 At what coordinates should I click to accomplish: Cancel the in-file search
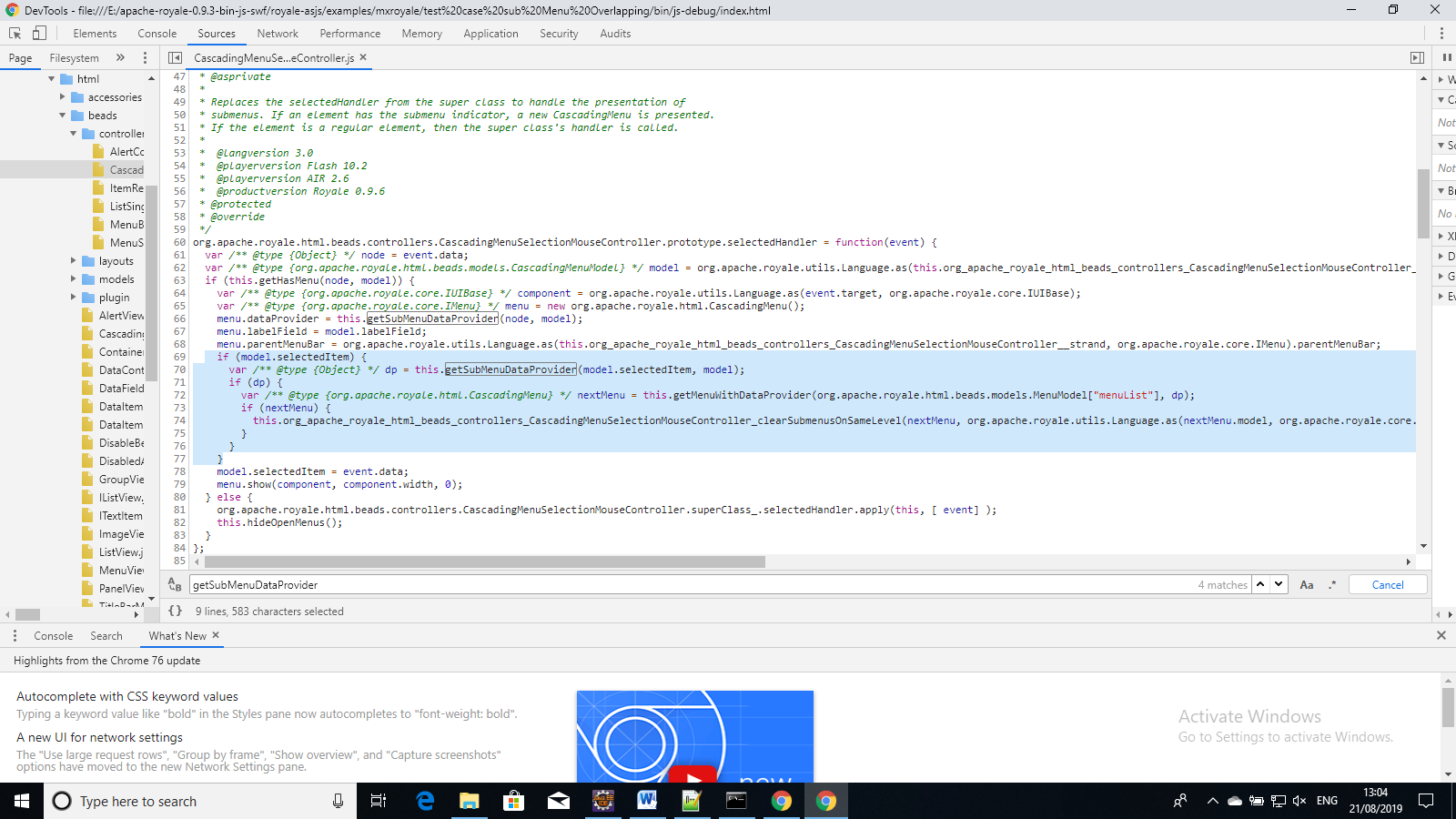[1388, 584]
